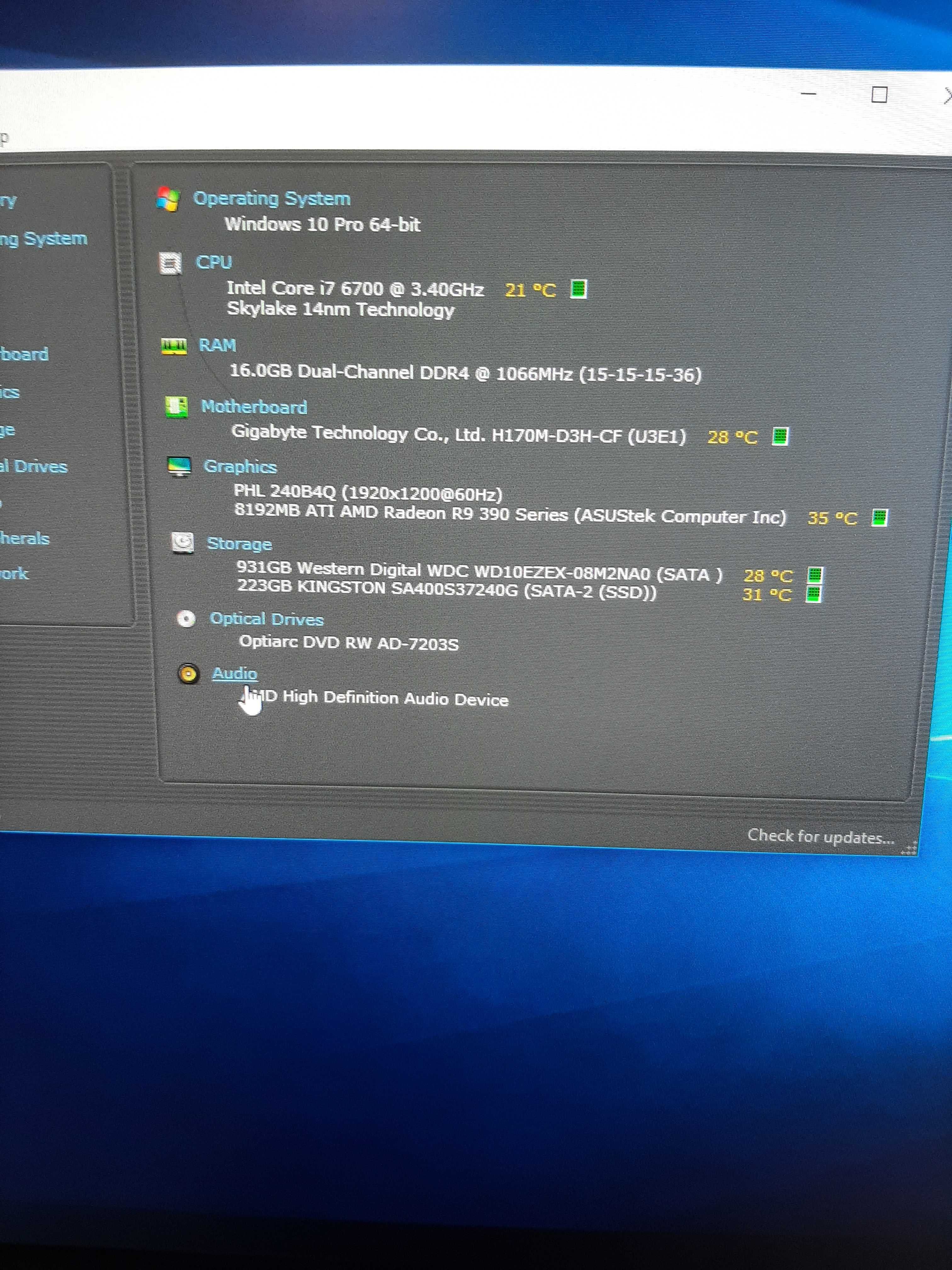The height and width of the screenshot is (1270, 952).
Task: Open the Audio section link
Action: pyautogui.click(x=235, y=673)
